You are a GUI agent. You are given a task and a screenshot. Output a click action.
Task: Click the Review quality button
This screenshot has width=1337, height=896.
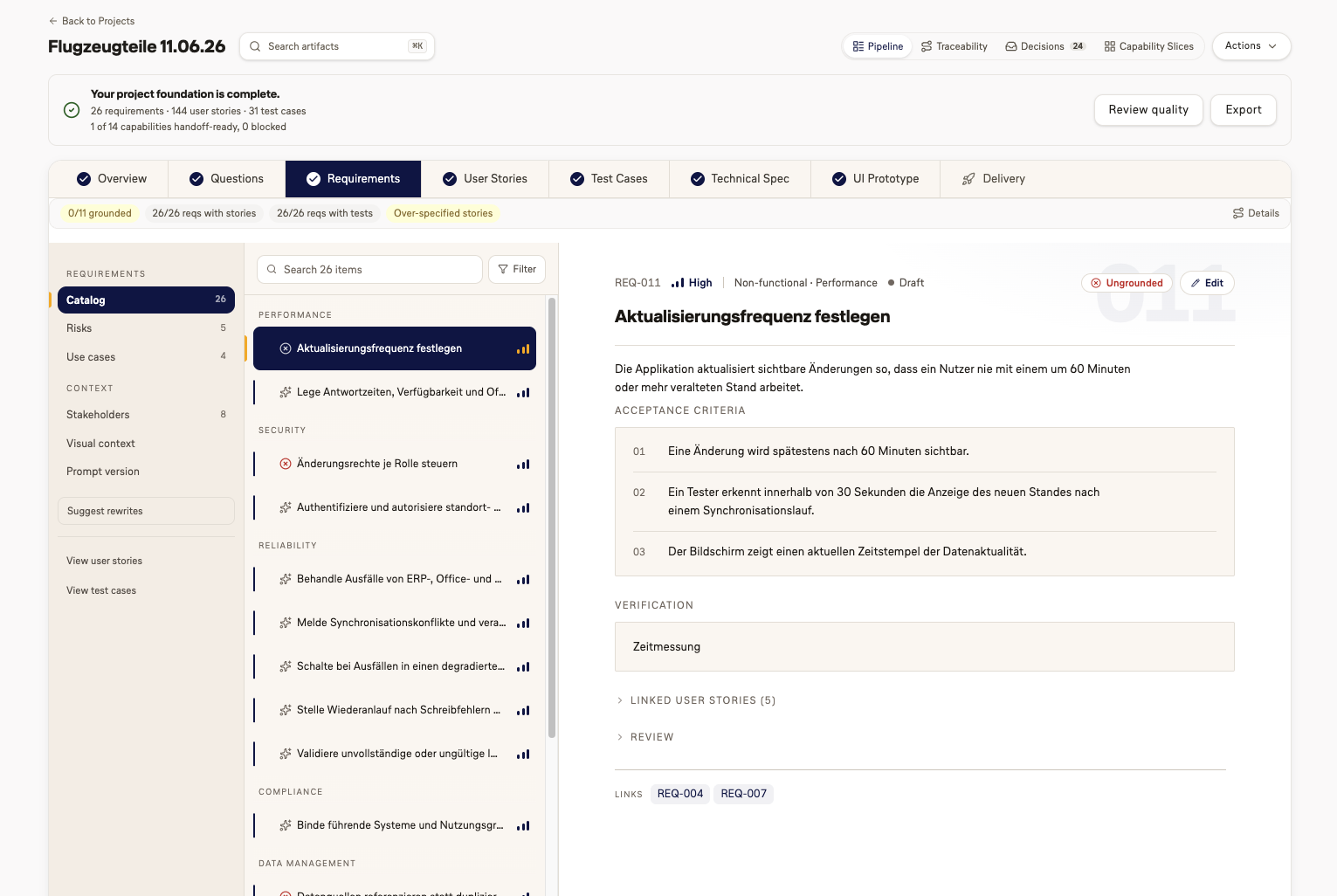(x=1148, y=110)
